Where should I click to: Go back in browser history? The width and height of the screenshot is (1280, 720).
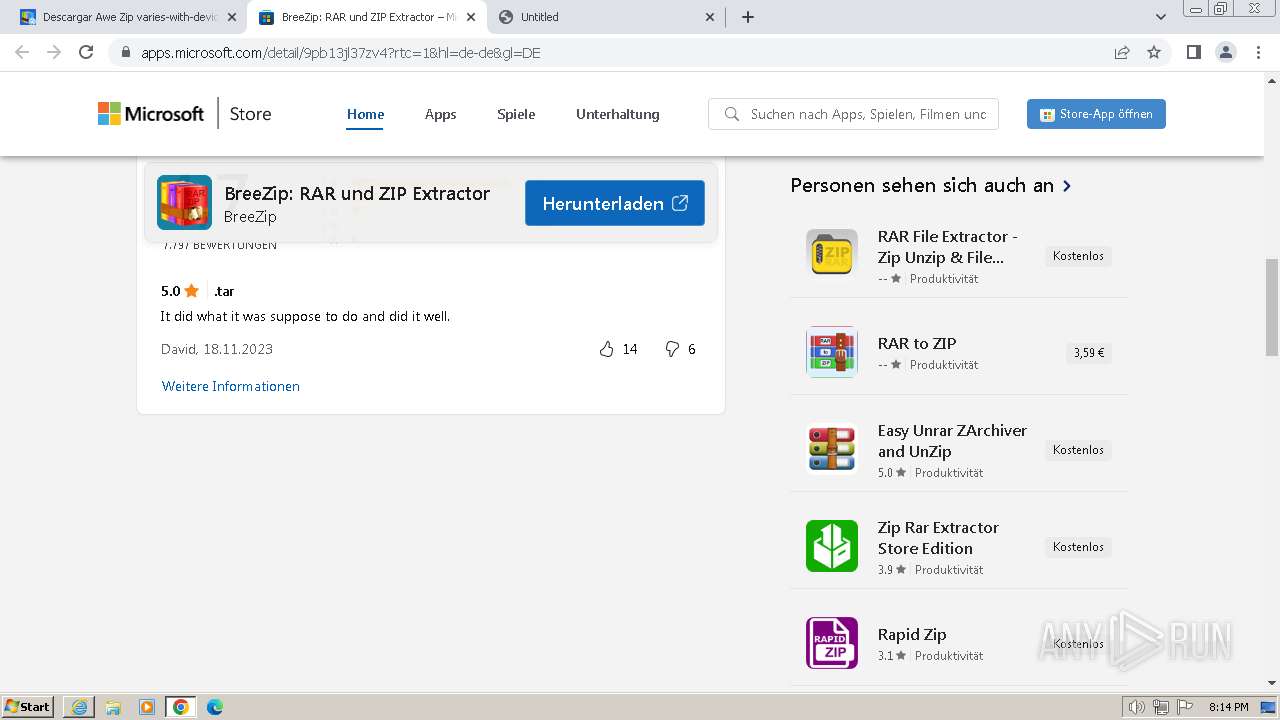[22, 52]
